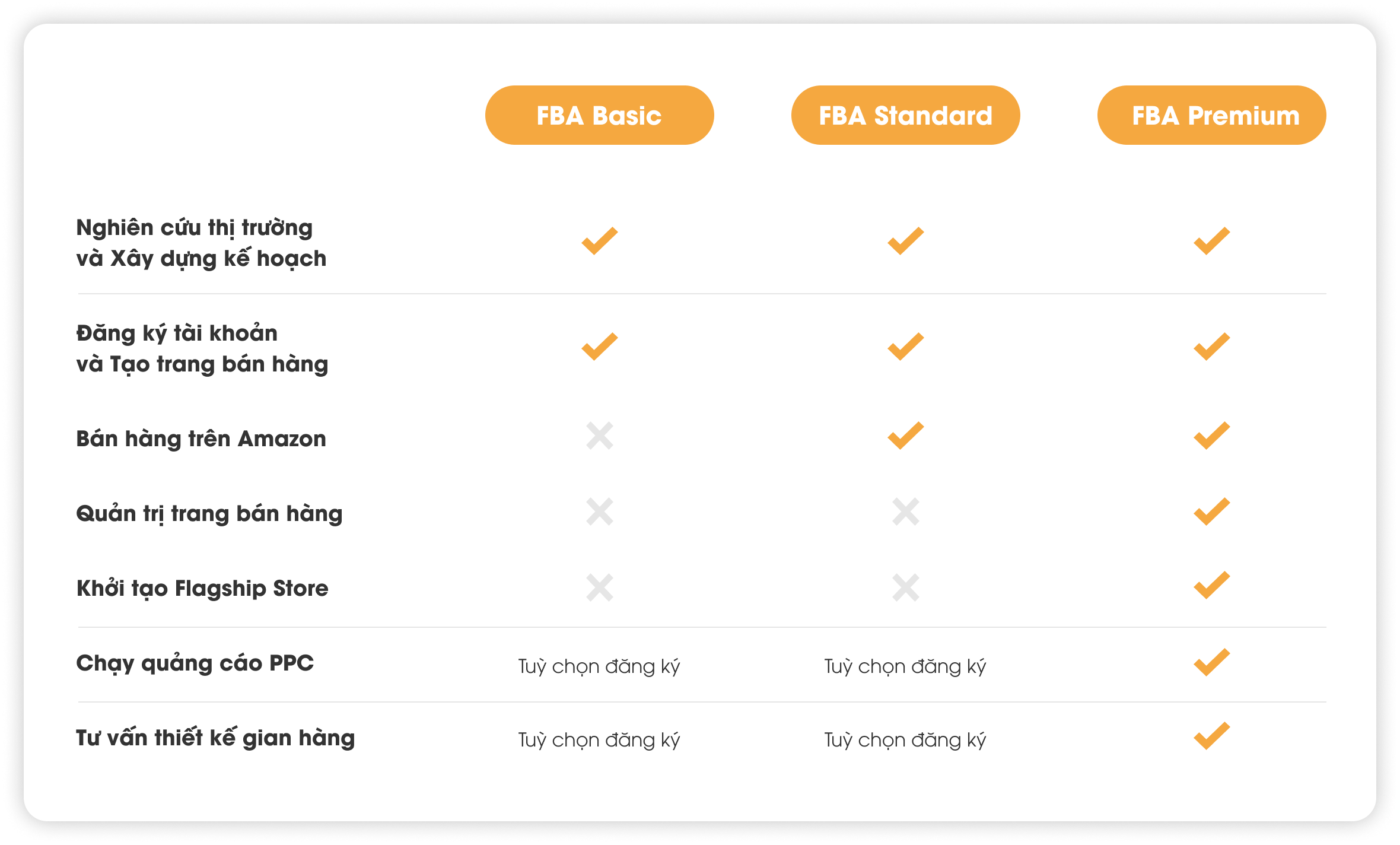Click FBA Standard checkmark for Bán hàng trên Amazon

click(906, 436)
